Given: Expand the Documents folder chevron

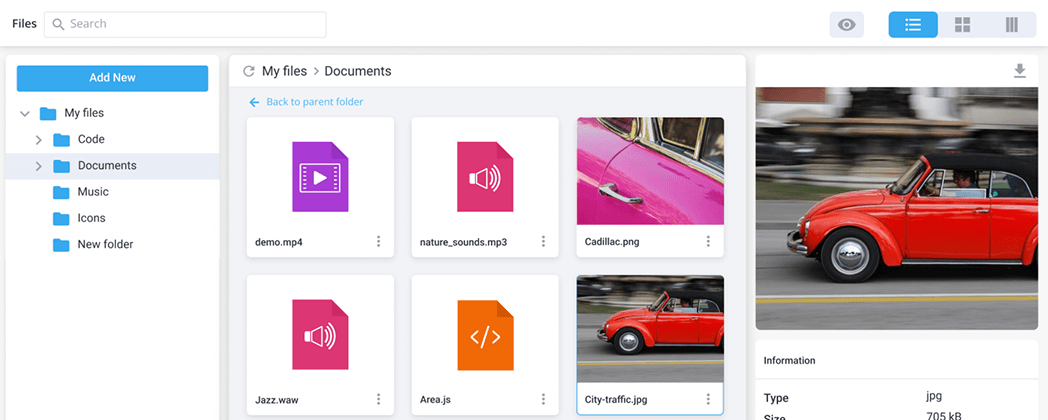Looking at the screenshot, I should point(38,166).
